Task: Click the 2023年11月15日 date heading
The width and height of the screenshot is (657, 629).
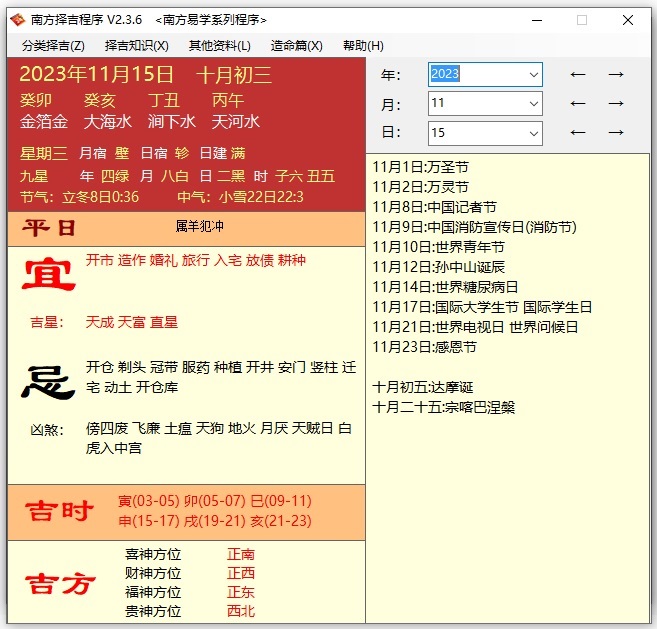Action: [97, 74]
